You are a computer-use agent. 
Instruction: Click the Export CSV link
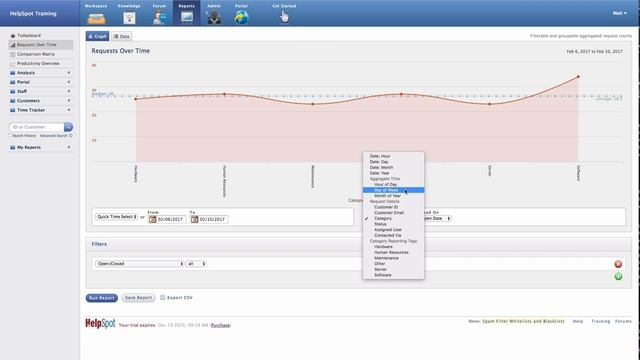pos(180,298)
